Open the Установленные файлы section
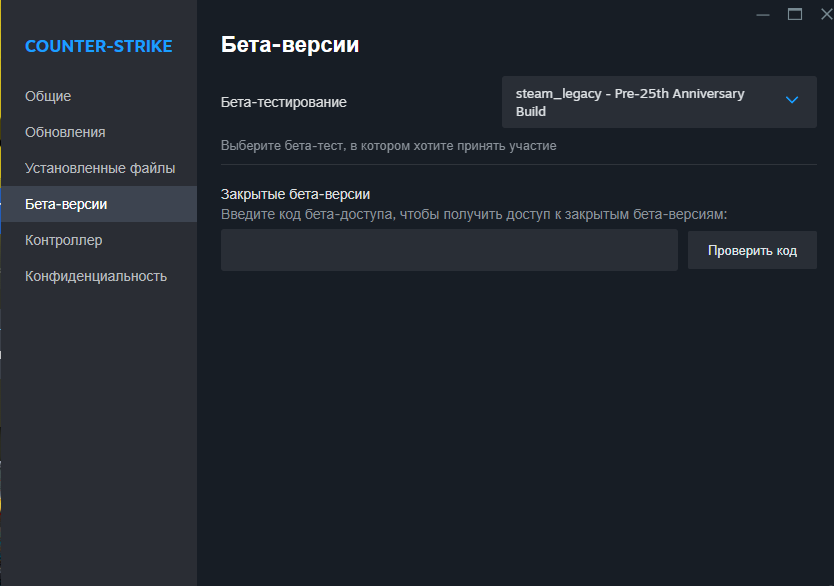834x586 pixels. (x=99, y=169)
